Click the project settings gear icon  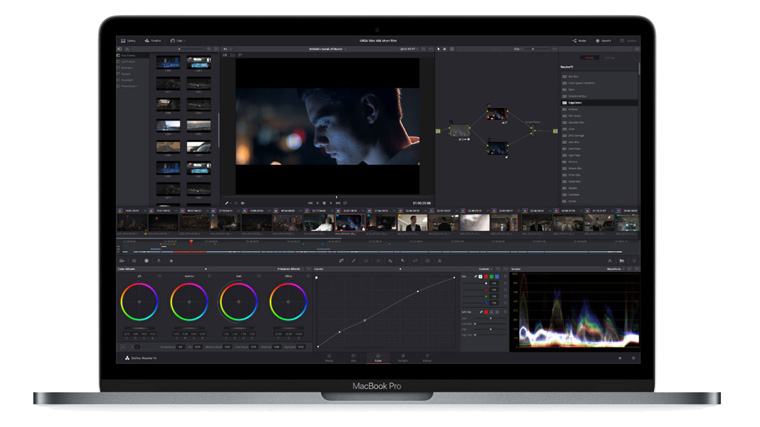click(x=632, y=357)
